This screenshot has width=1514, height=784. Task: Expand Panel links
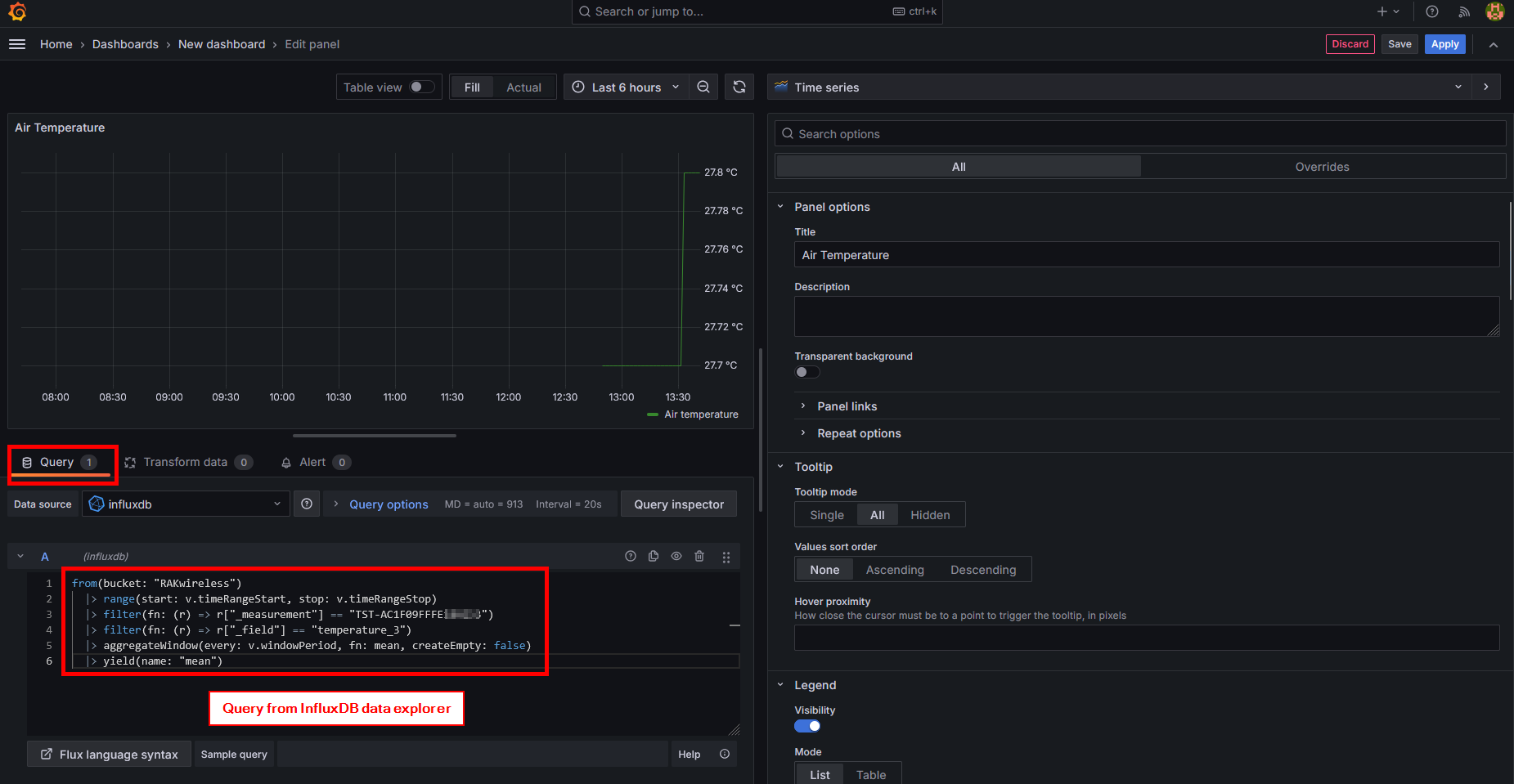(847, 406)
